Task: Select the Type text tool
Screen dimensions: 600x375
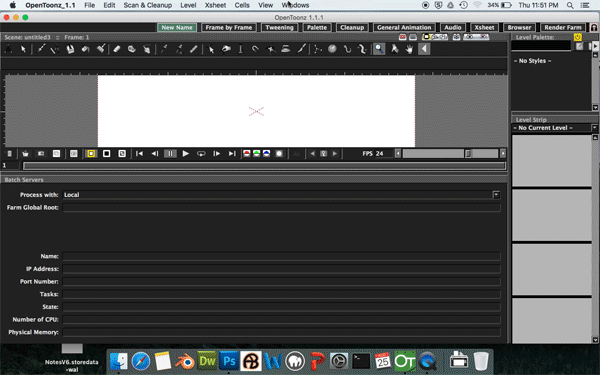Action: click(70, 49)
